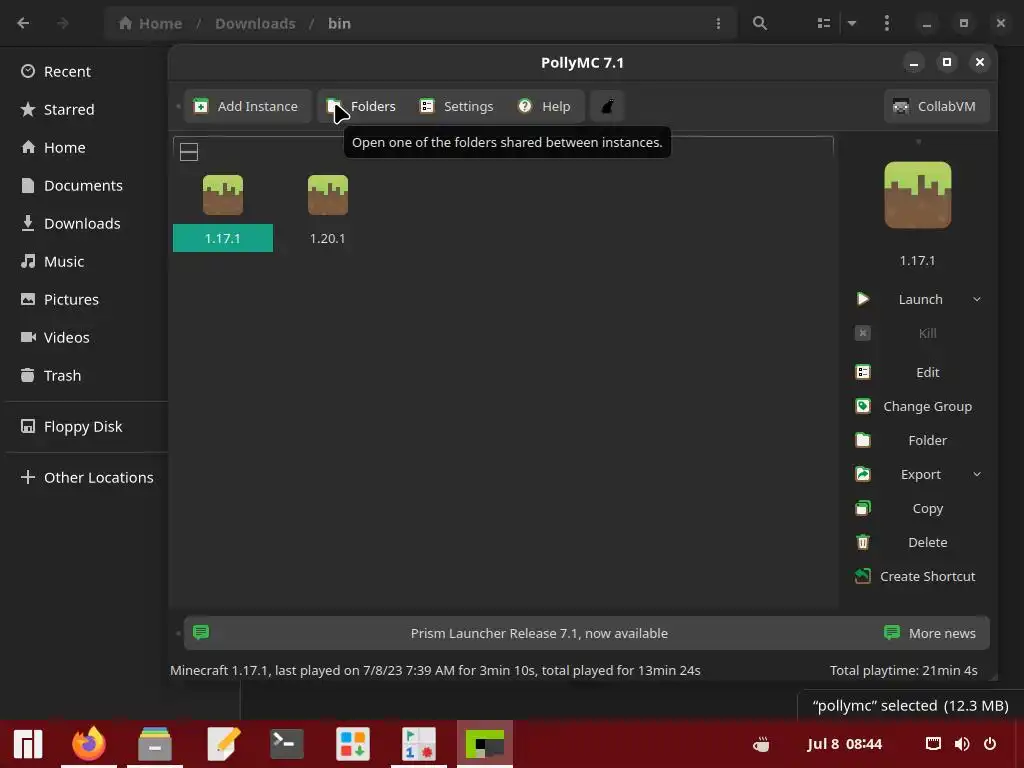This screenshot has width=1024, height=768.
Task: Open file manager view options dropdown
Action: pyautogui.click(x=852, y=24)
